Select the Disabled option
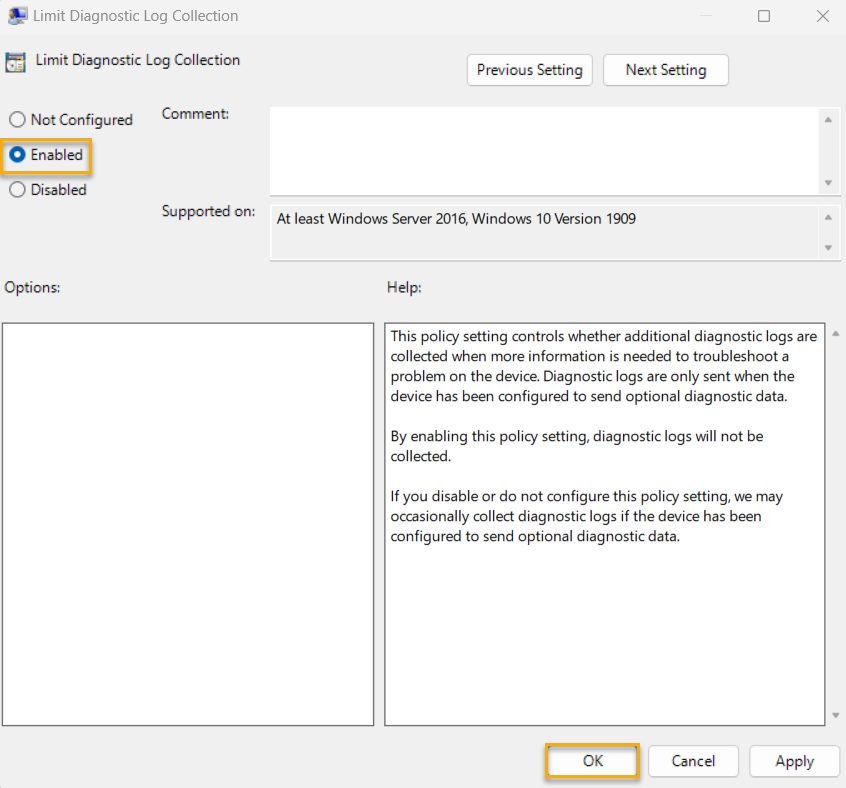 click(17, 189)
